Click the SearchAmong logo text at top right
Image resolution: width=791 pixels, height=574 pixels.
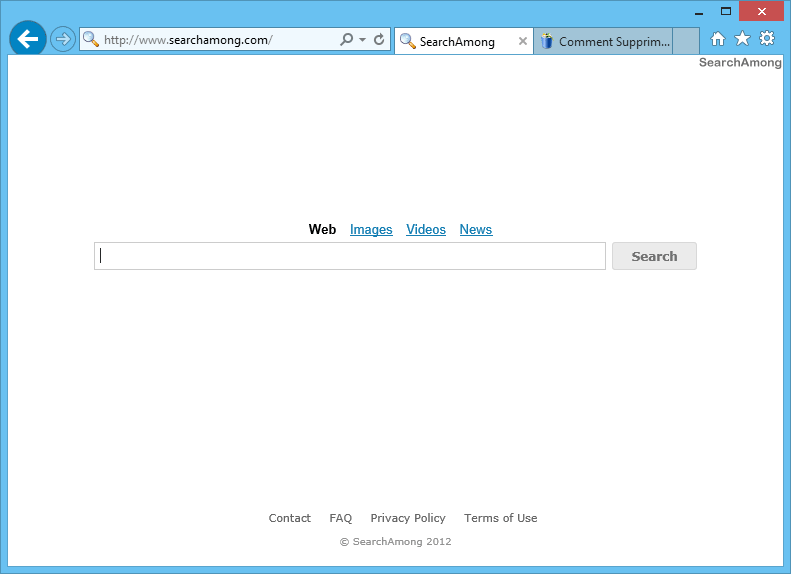tap(740, 63)
